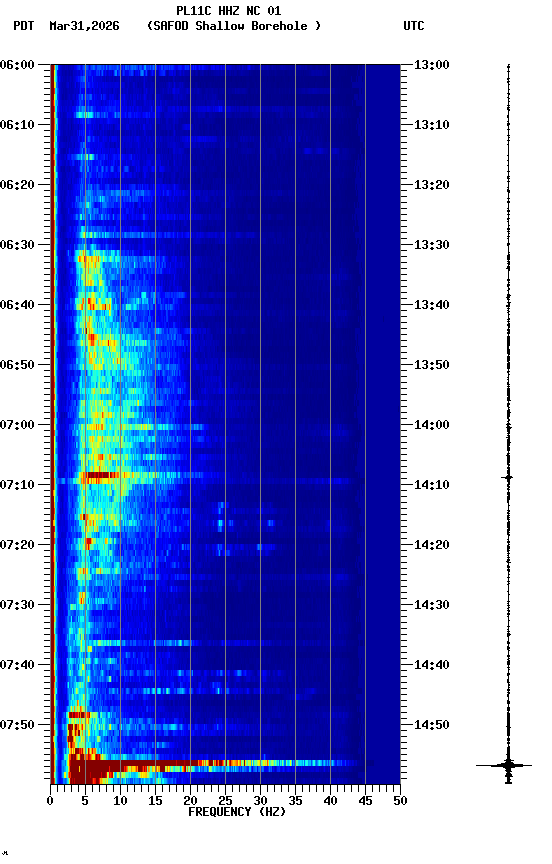Screen dimensions: 552x864
Task: Click the 20 Hz frequency tick label
Action: point(190,801)
